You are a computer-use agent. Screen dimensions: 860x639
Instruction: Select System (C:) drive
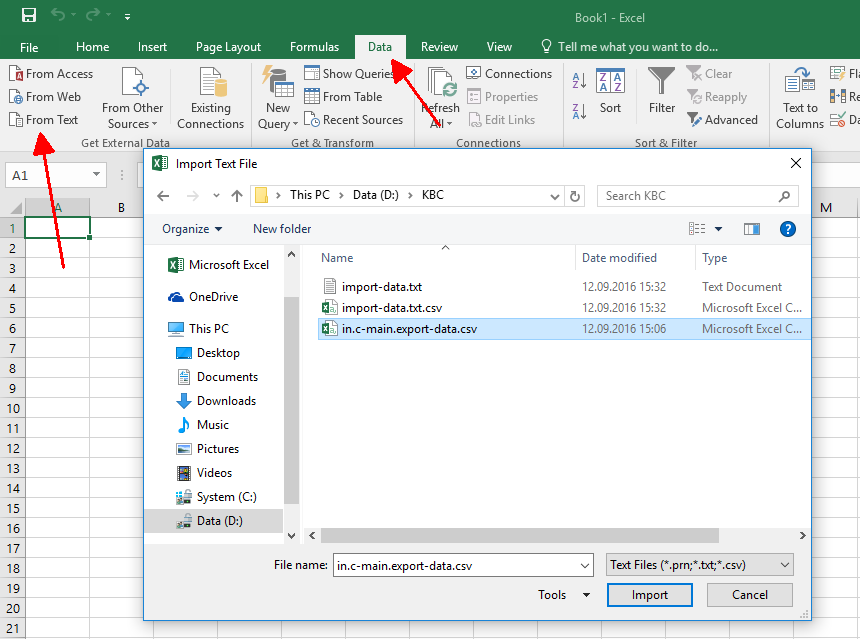tap(216, 497)
